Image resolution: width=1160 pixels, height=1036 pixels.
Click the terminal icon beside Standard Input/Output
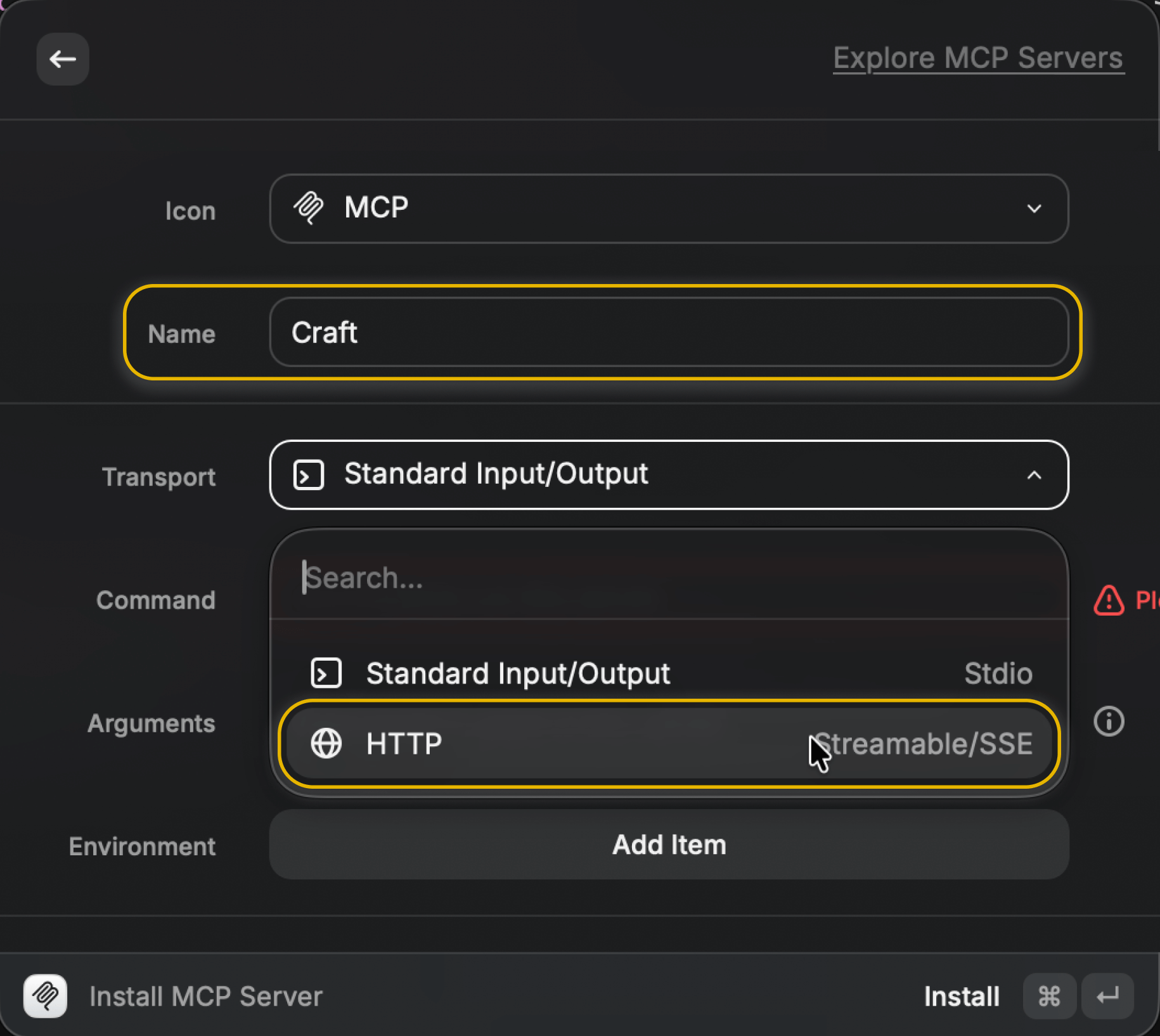[309, 474]
